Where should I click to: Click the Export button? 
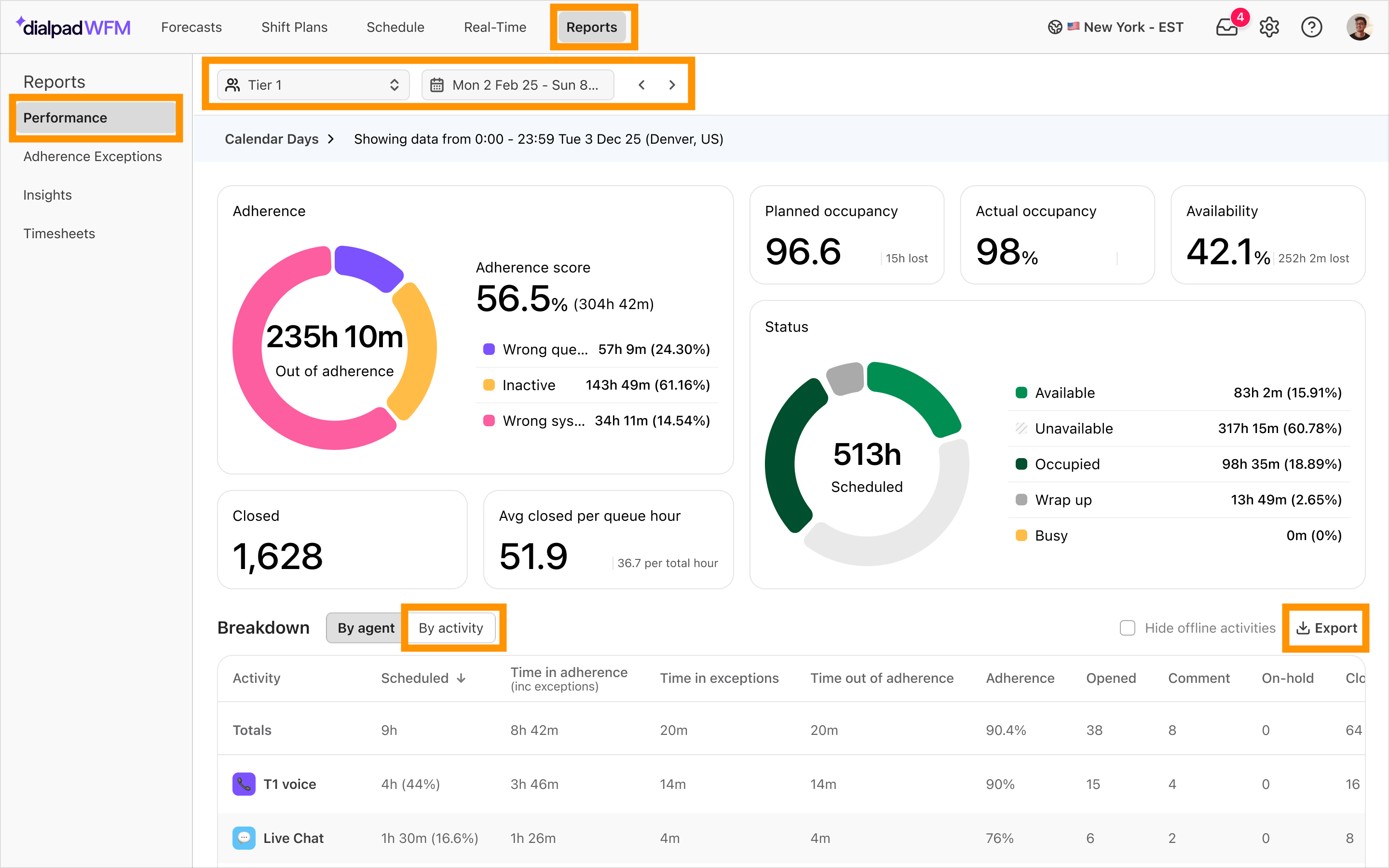[1326, 627]
